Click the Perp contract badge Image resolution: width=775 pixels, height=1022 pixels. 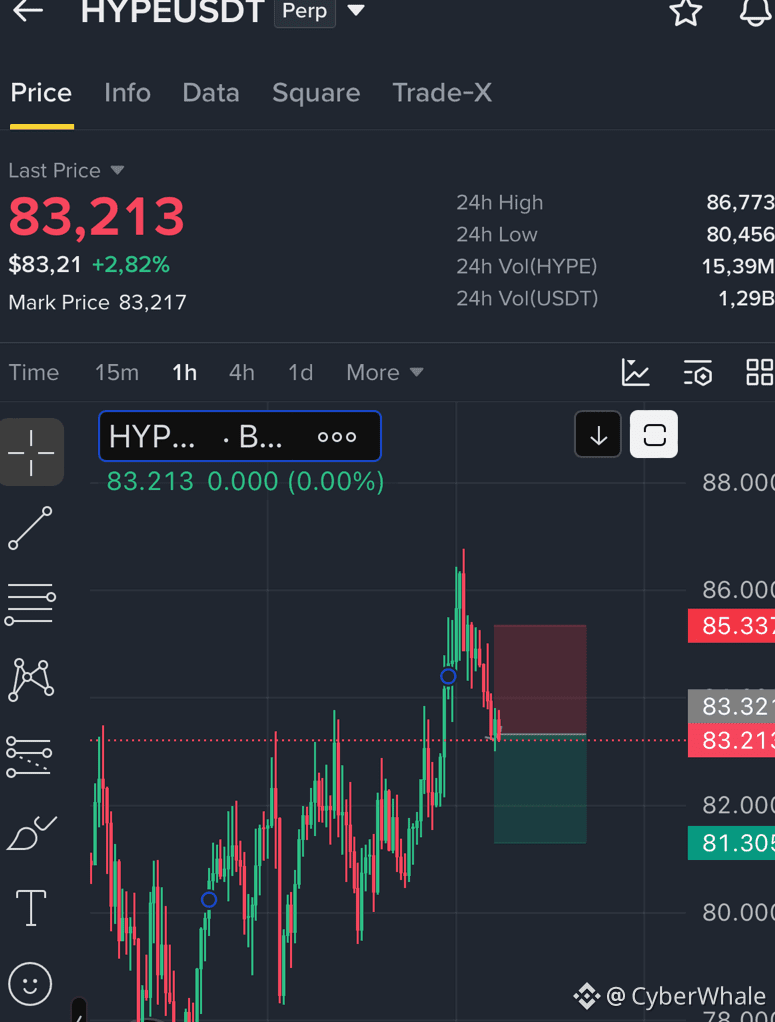pyautogui.click(x=304, y=11)
